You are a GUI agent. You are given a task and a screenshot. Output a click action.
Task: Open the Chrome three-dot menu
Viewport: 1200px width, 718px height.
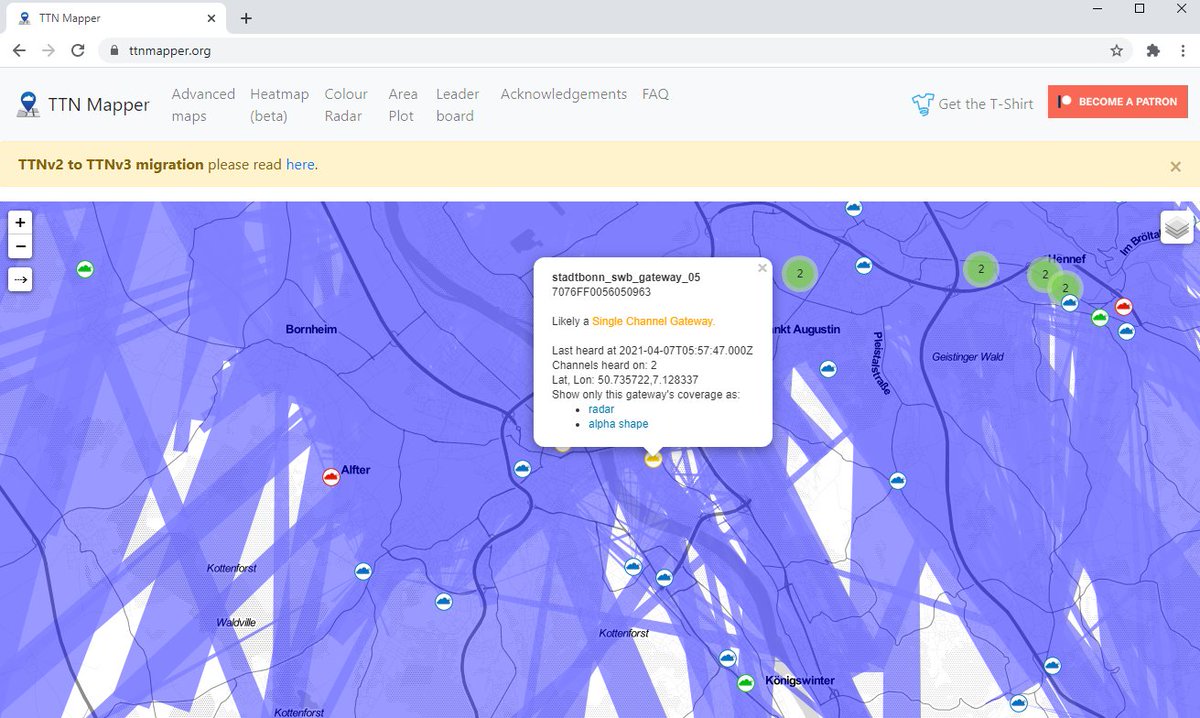1182,50
